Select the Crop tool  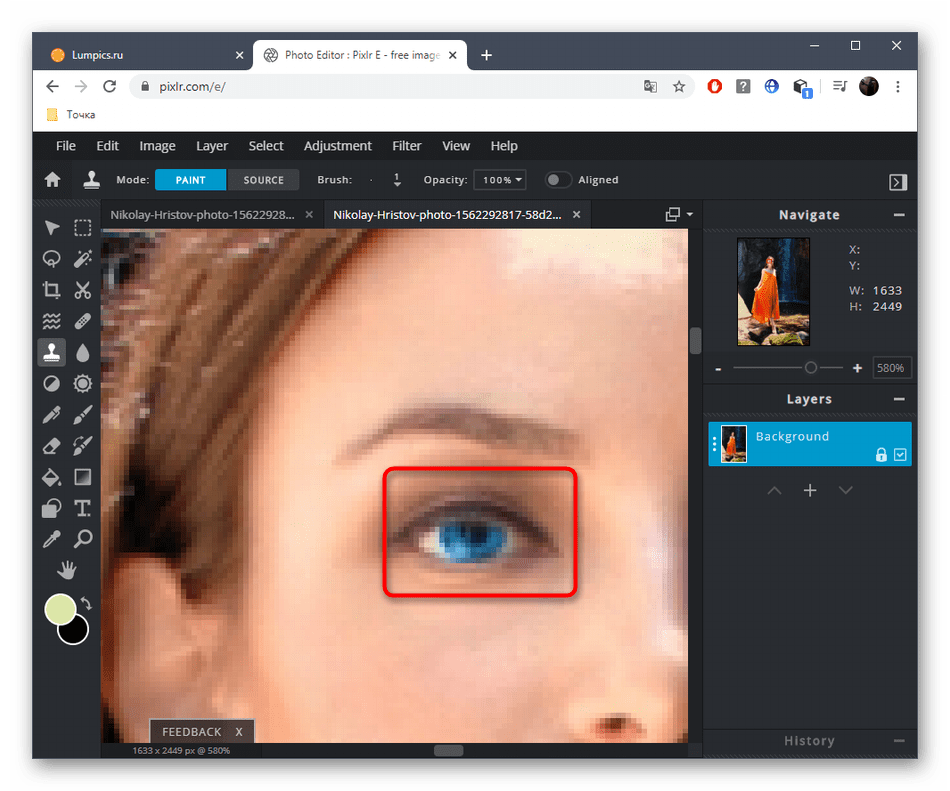pos(51,290)
